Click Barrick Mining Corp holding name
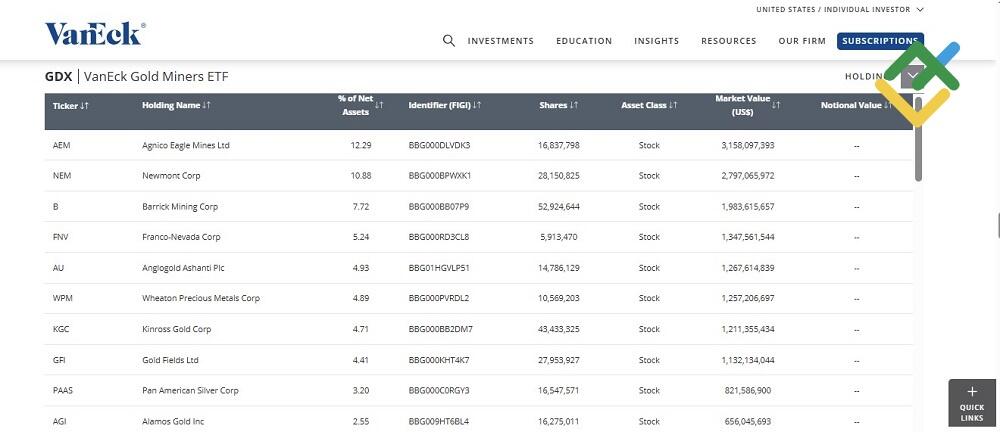The height and width of the screenshot is (432, 1000). [180, 207]
